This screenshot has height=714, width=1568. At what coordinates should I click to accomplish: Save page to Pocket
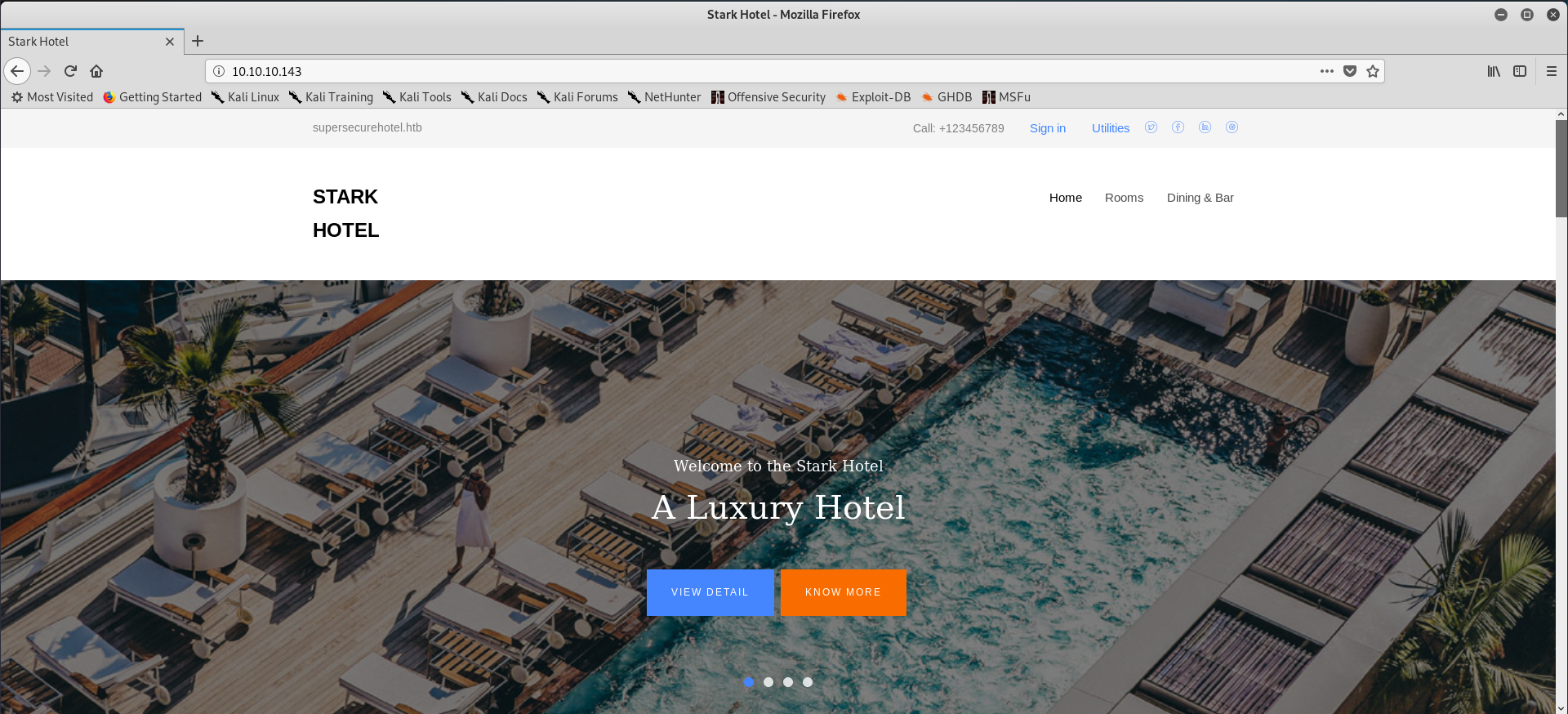[1350, 71]
